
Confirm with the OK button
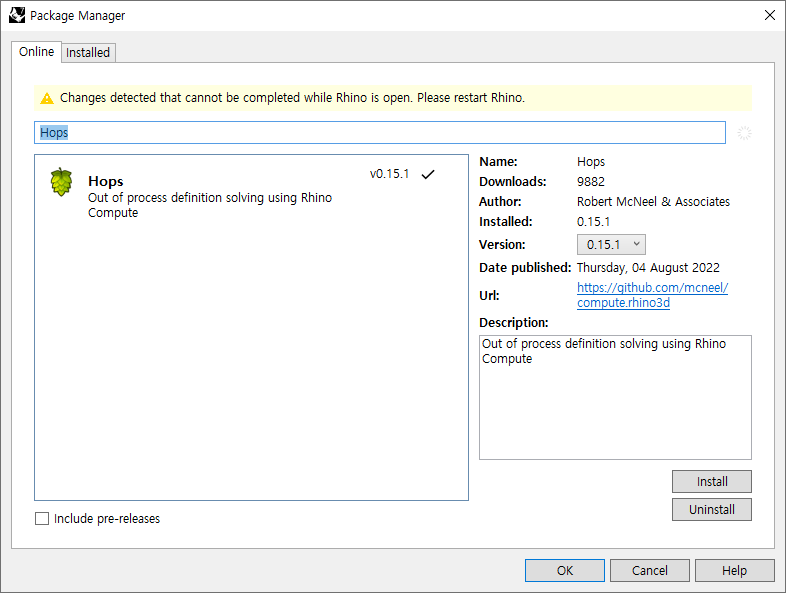click(565, 570)
